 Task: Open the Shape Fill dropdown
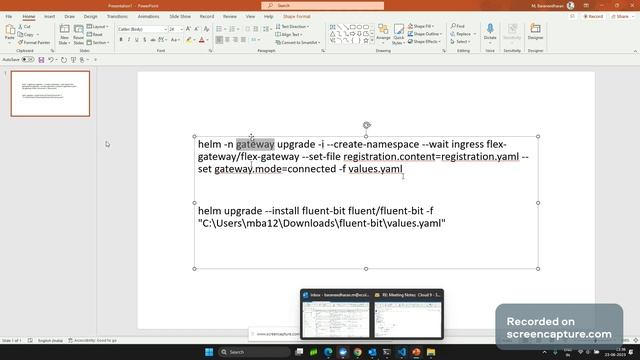tap(421, 26)
